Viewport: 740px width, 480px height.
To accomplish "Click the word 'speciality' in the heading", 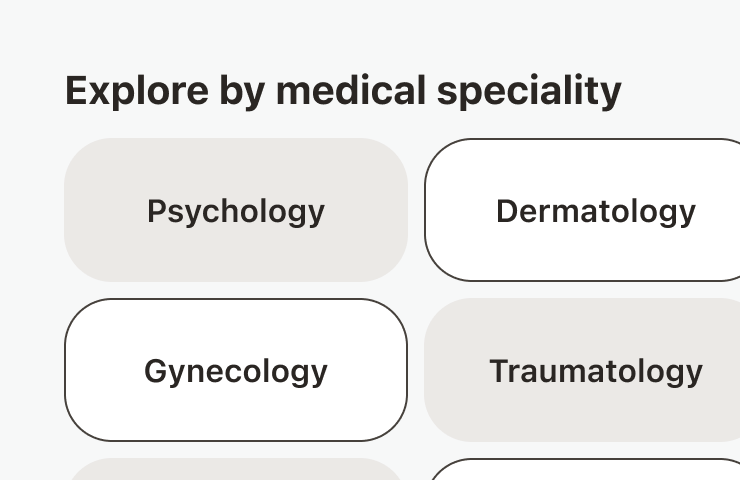I will click(x=529, y=91).
